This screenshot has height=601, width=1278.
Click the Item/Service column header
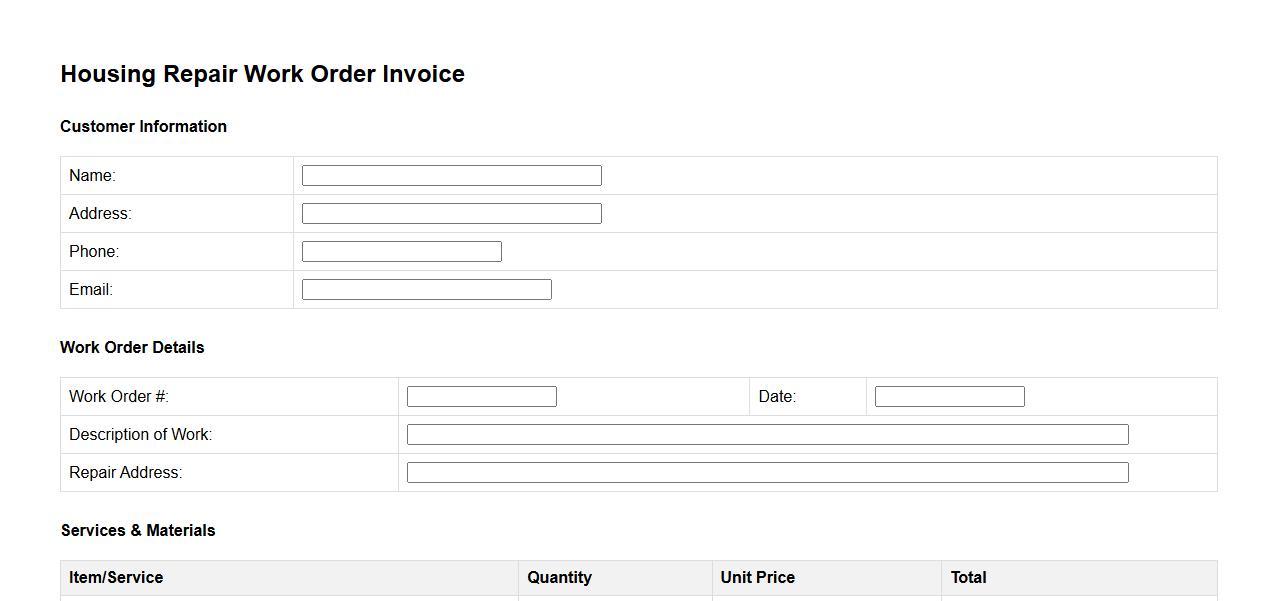pos(116,578)
